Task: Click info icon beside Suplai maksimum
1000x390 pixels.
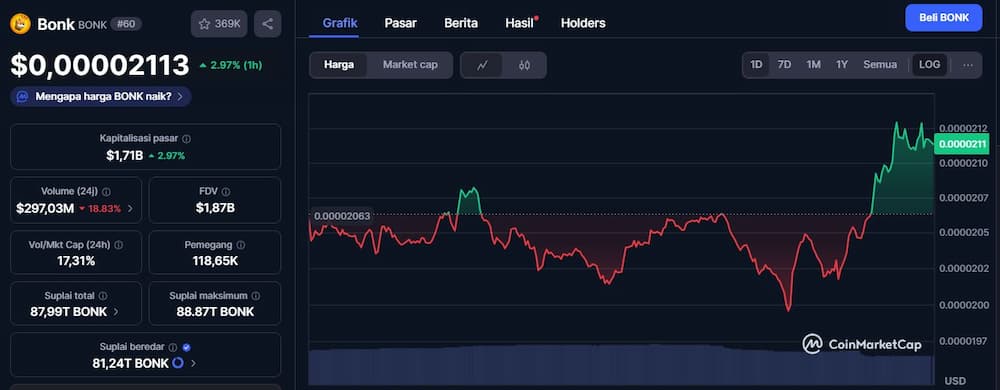Action: point(256,296)
